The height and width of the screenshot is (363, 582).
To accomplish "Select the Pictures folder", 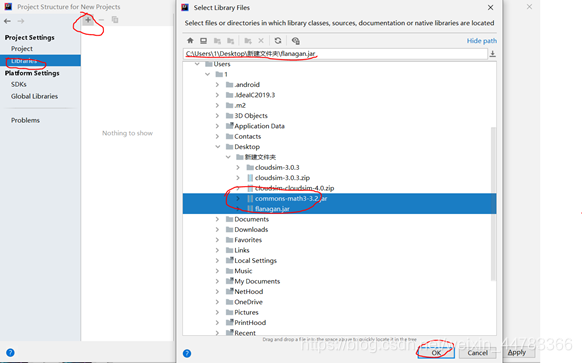I will (246, 313).
